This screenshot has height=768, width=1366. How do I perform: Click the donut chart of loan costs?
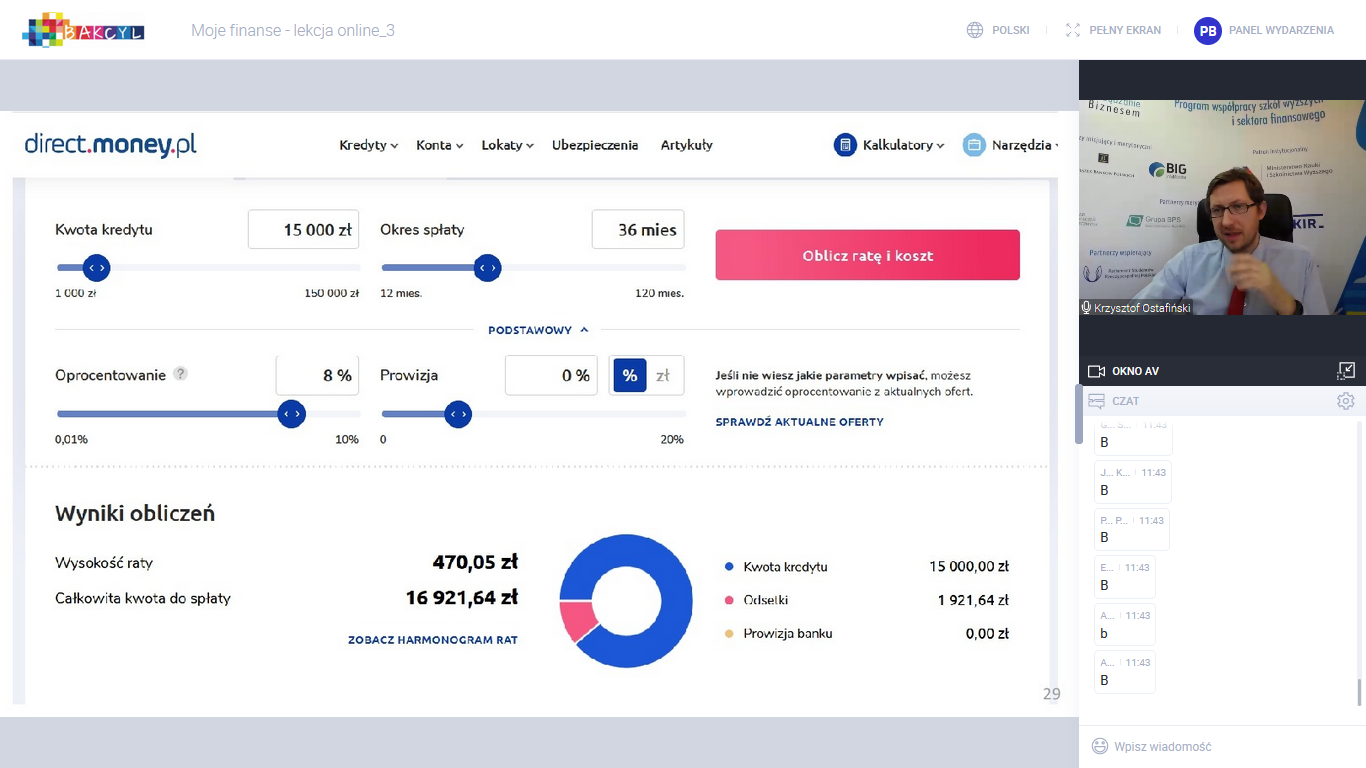626,601
